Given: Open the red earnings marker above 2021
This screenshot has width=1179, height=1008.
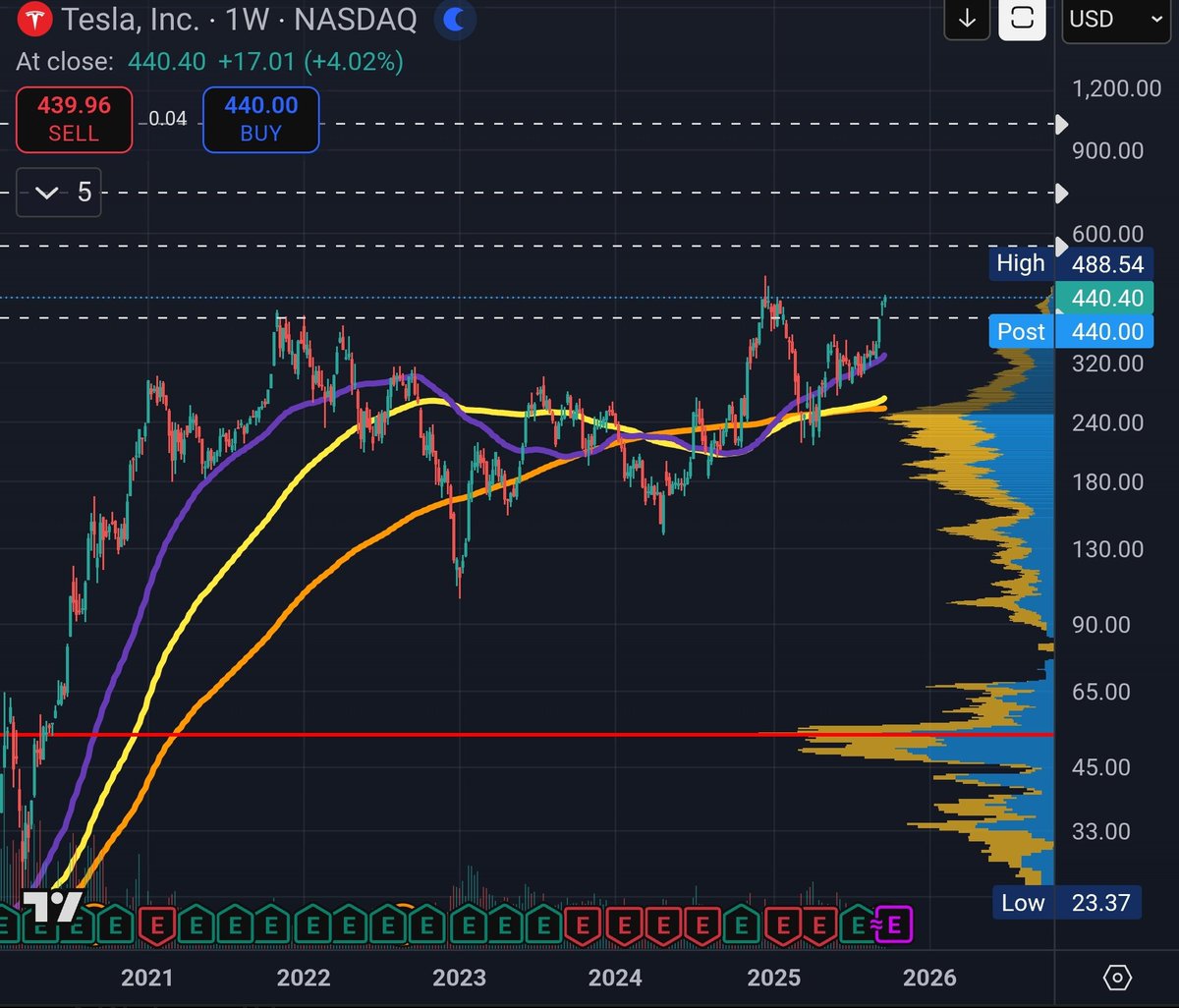Looking at the screenshot, I should pos(157,924).
